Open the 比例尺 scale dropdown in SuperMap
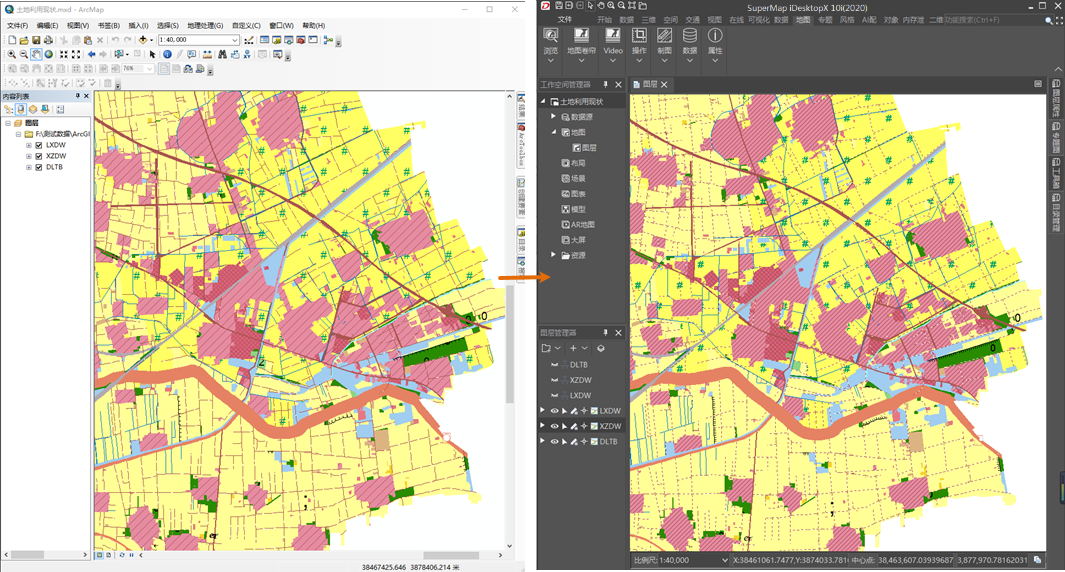1065x572 pixels. (724, 560)
